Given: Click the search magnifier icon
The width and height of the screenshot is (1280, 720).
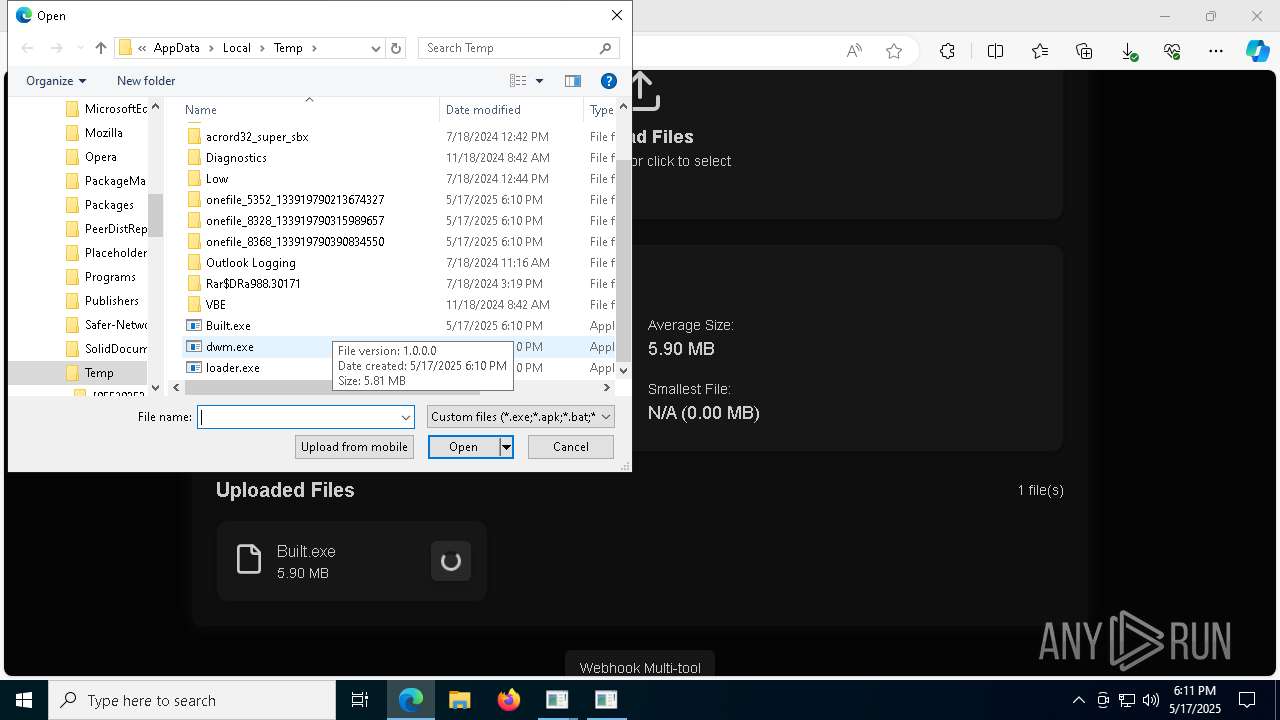Looking at the screenshot, I should 605,48.
